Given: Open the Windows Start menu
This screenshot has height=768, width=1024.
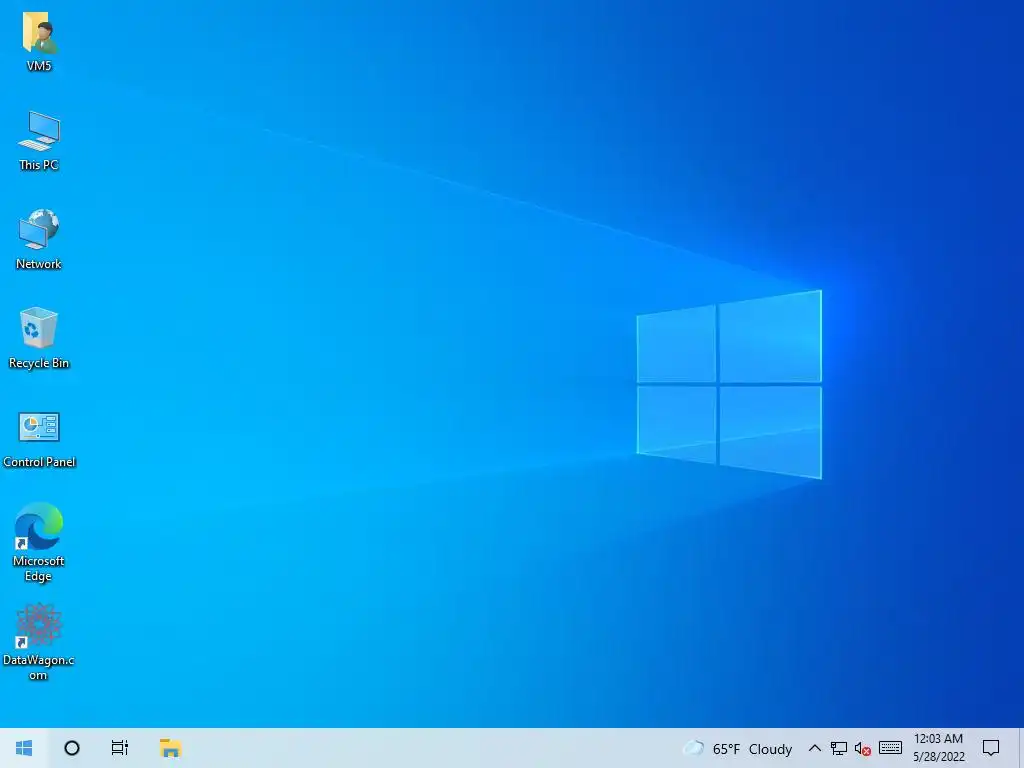Looking at the screenshot, I should [x=24, y=748].
